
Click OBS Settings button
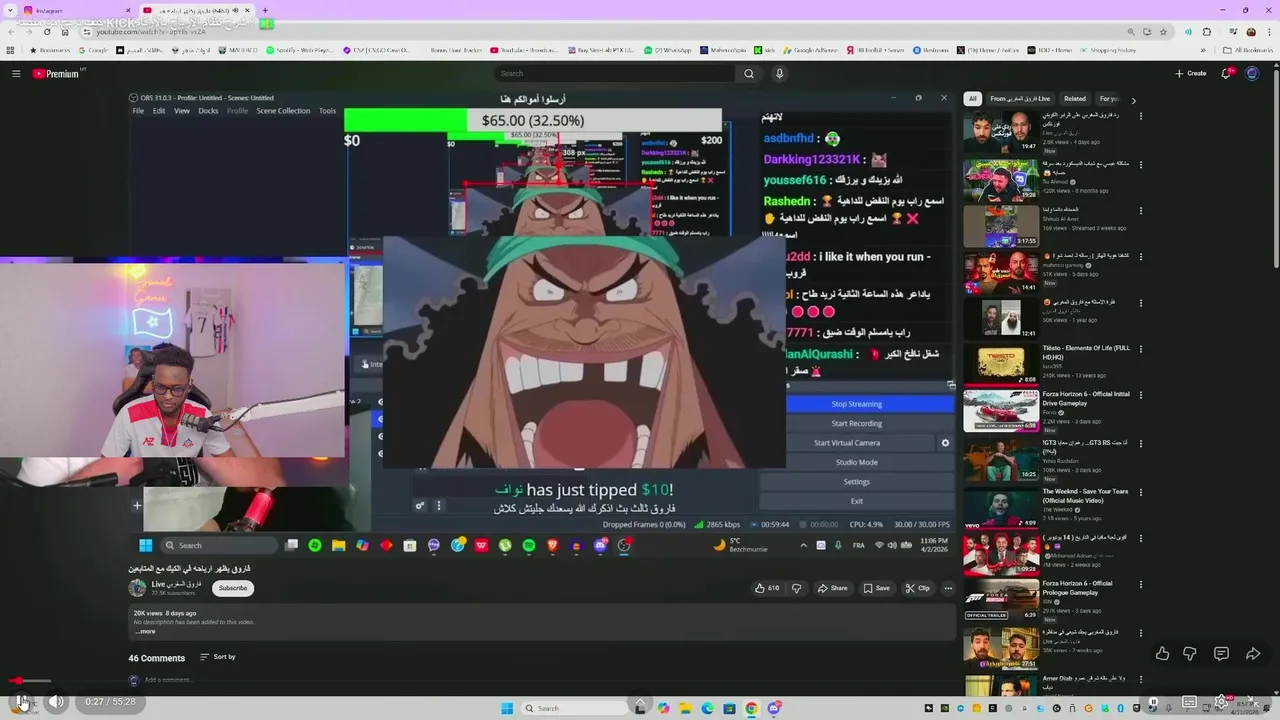click(x=856, y=482)
